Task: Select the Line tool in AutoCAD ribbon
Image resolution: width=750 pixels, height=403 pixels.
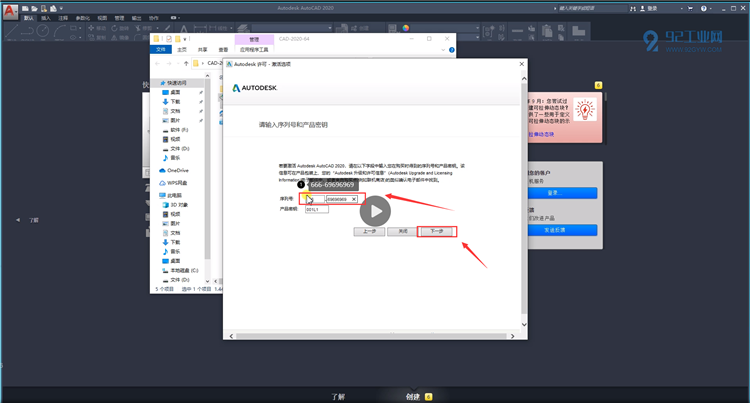Action: (11, 31)
